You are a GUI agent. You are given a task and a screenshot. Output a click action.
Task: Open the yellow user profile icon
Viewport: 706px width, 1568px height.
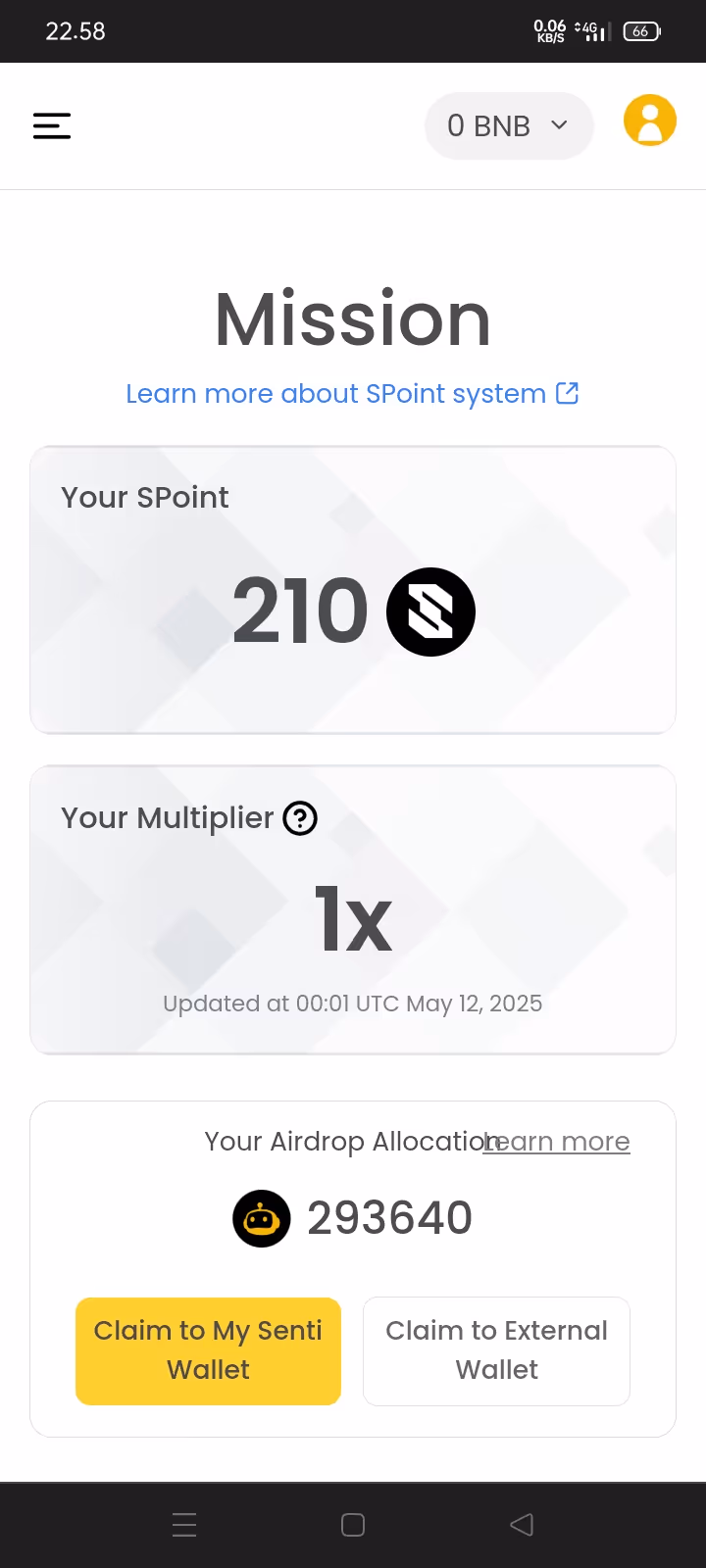649,121
